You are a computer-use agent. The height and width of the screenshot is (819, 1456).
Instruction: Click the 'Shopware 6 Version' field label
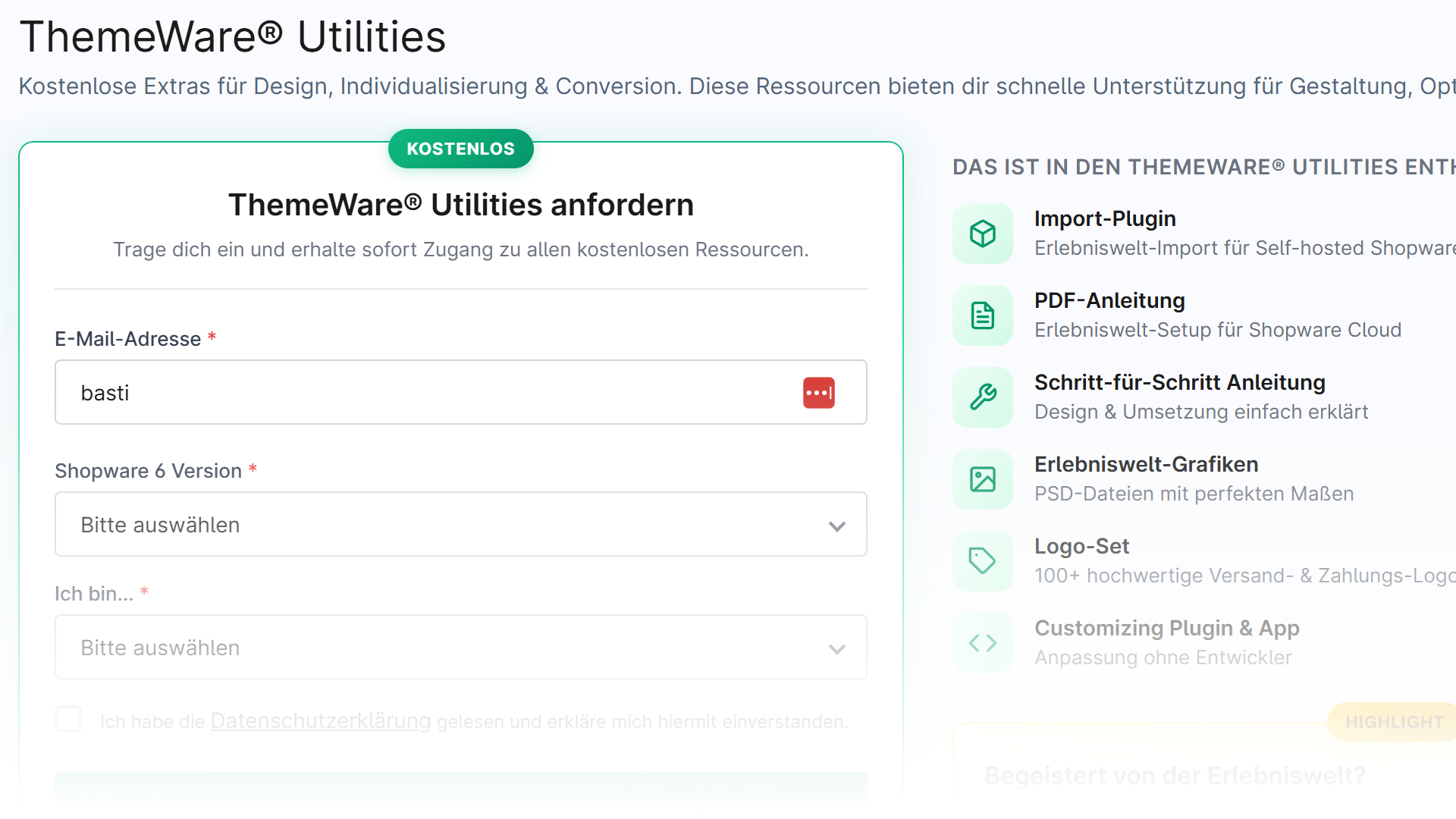(149, 471)
